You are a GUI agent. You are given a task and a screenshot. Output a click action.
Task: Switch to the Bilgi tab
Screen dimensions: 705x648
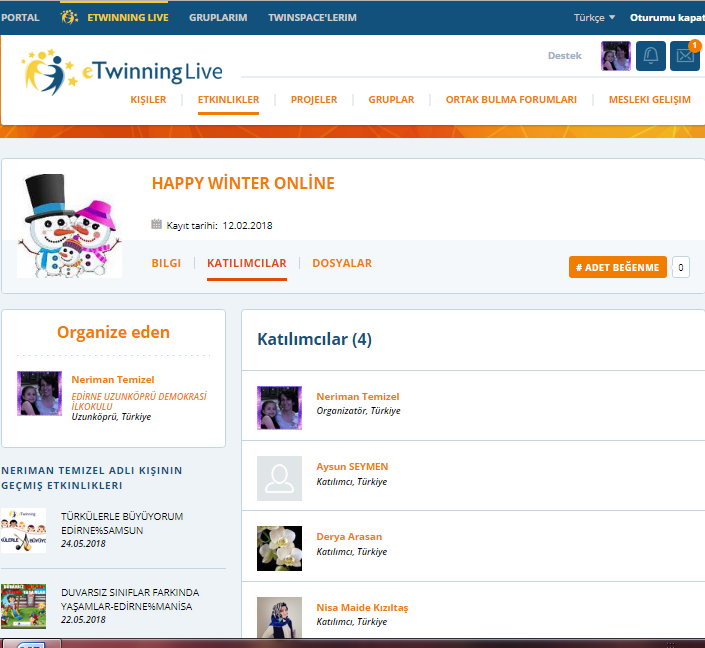click(166, 263)
